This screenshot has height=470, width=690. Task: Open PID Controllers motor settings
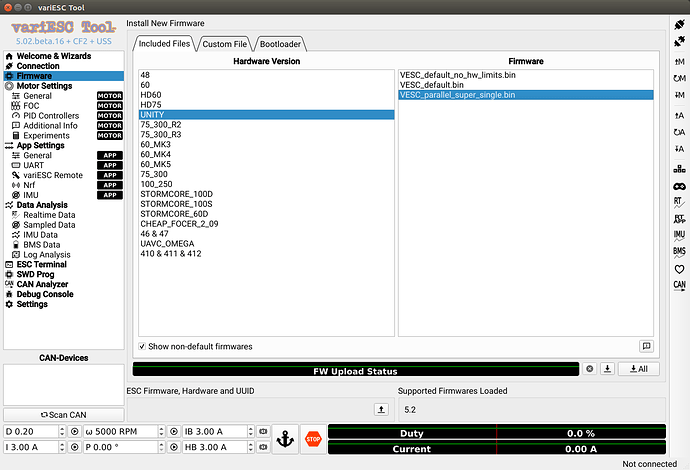pyautogui.click(x=51, y=116)
